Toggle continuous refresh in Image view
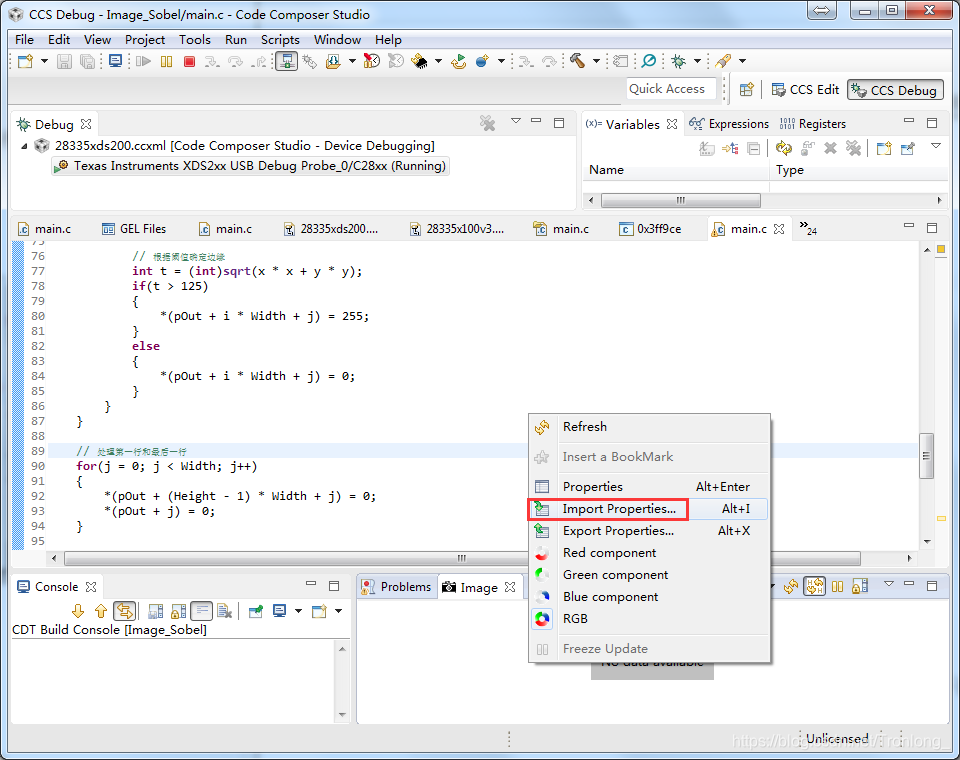 pos(814,586)
